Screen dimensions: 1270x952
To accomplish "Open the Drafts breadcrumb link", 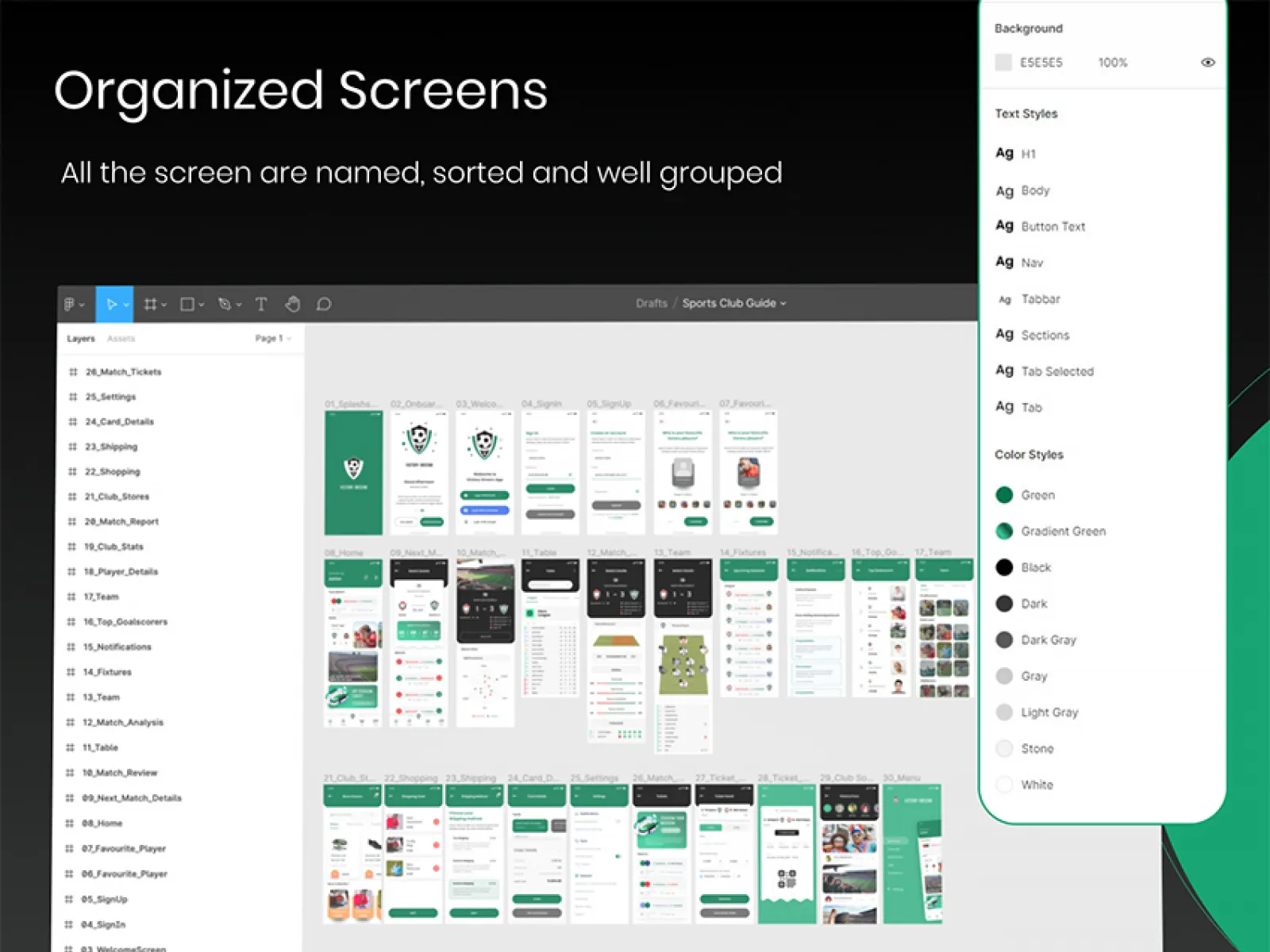I will [651, 303].
